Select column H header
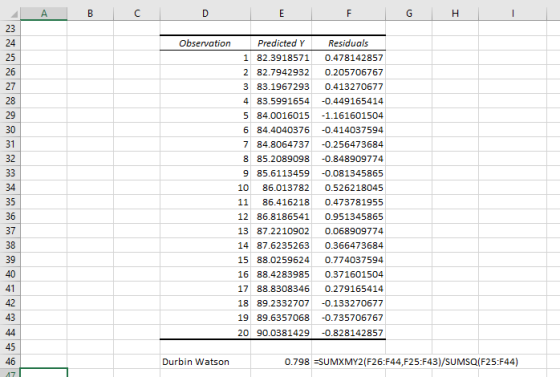This screenshot has width=560, height=377. (x=455, y=14)
